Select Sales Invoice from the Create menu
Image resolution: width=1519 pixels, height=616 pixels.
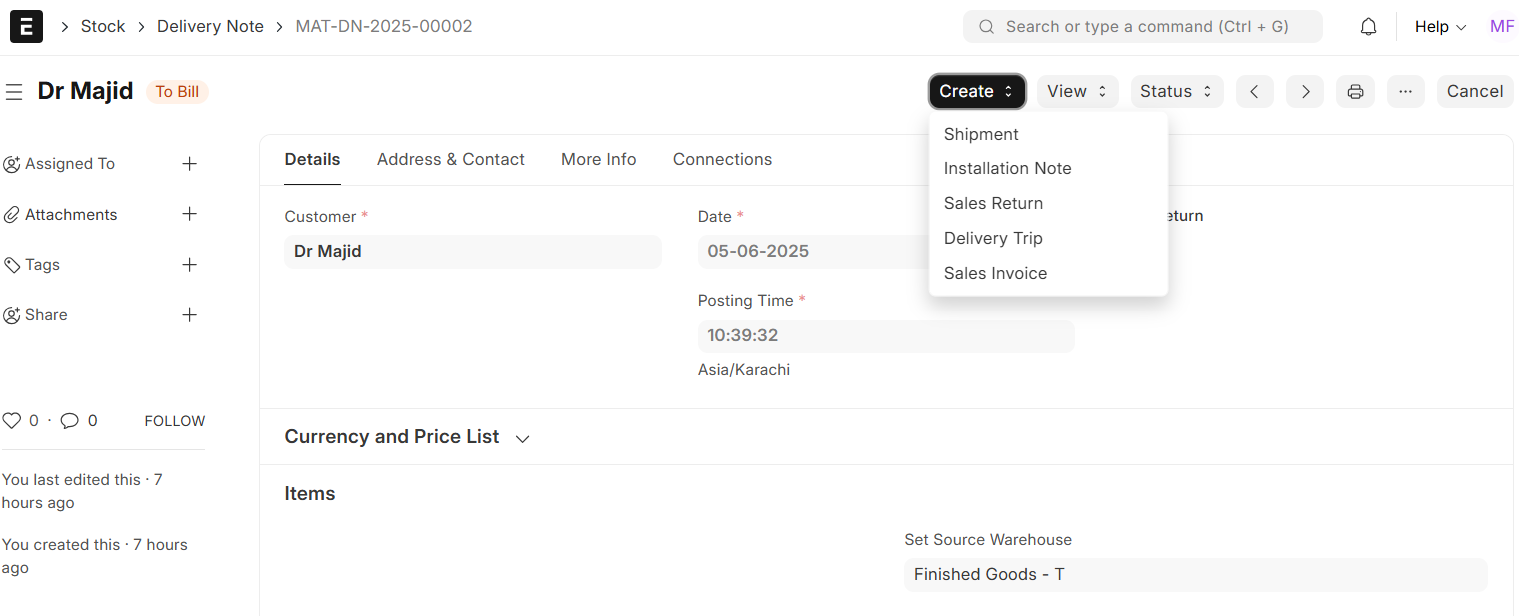tap(995, 272)
